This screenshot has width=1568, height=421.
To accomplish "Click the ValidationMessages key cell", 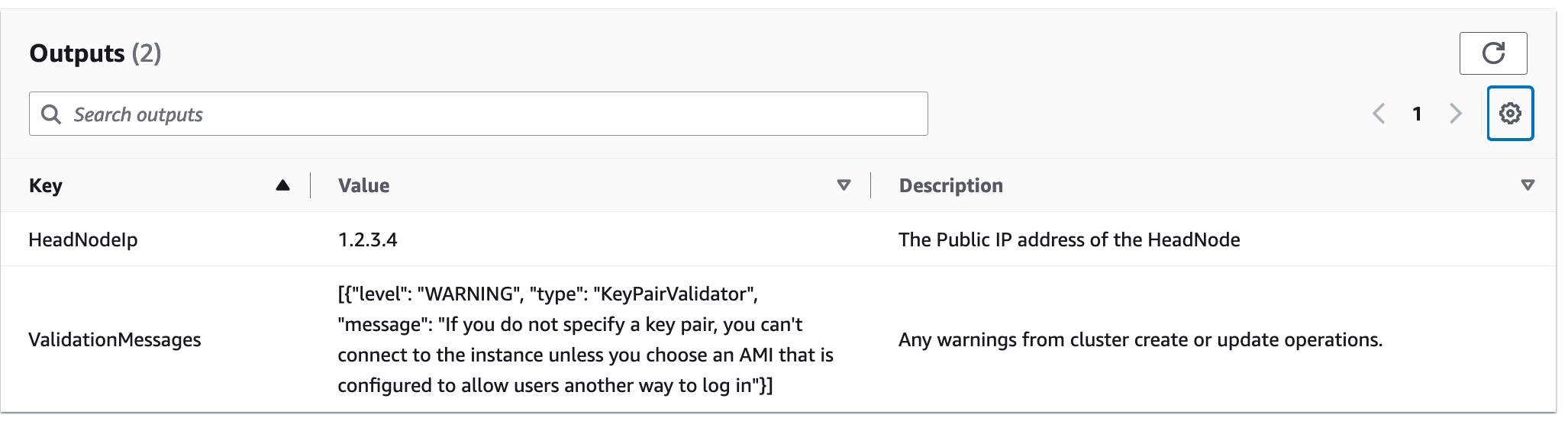I will (115, 339).
